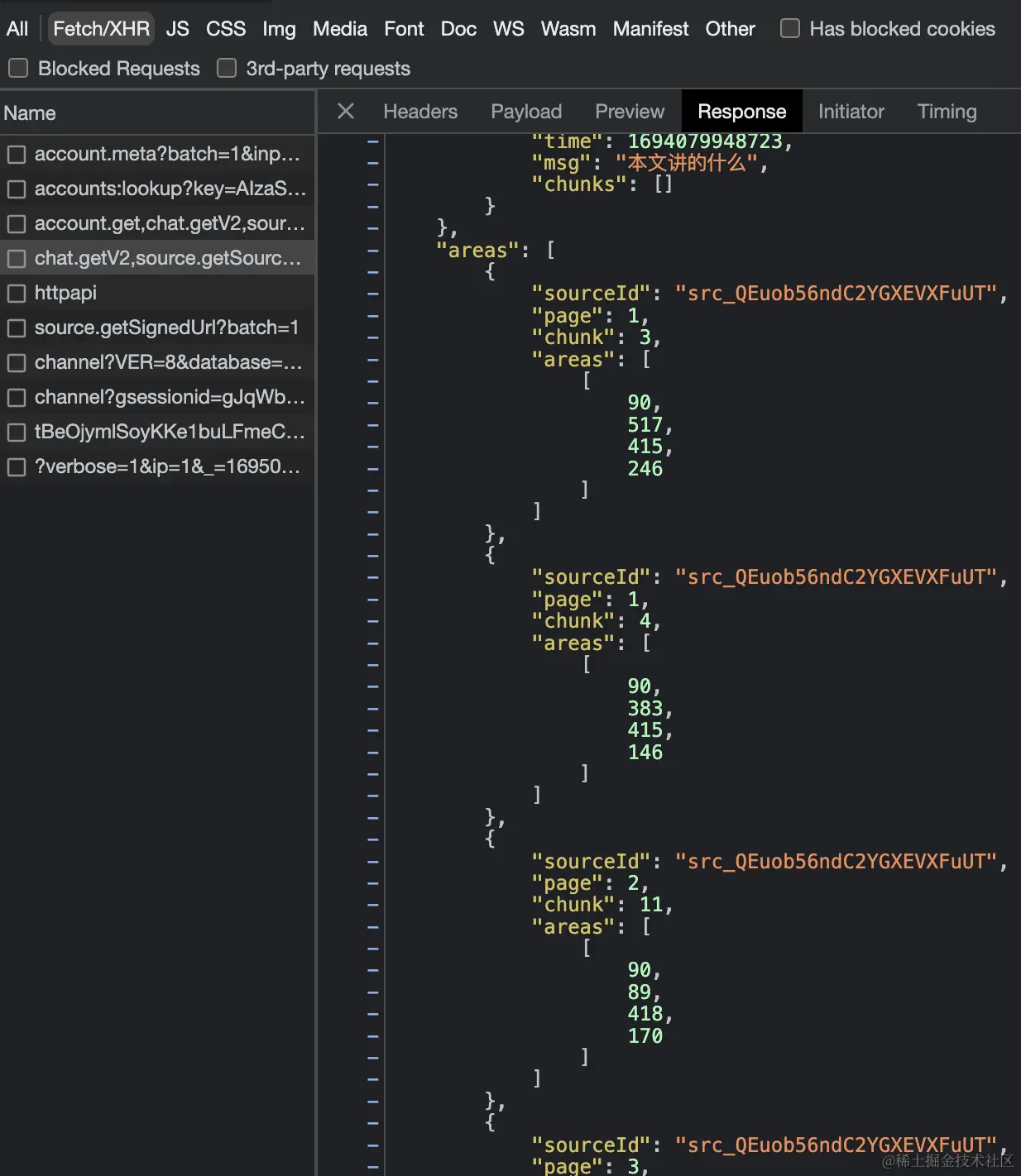Select the tBeOjymlSoyKKe1buLFmeC request
Image resolution: width=1021 pixels, height=1176 pixels.
pyautogui.click(x=157, y=432)
